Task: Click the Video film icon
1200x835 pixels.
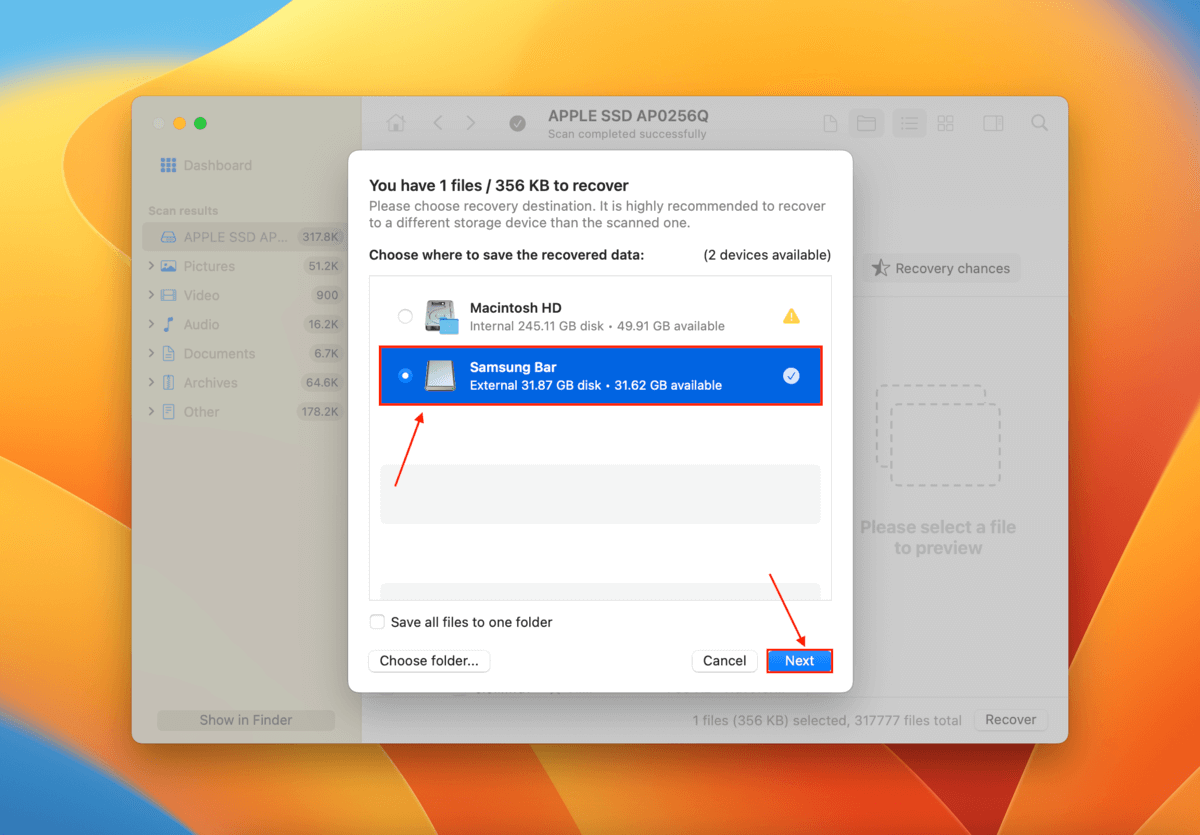Action: pos(168,295)
